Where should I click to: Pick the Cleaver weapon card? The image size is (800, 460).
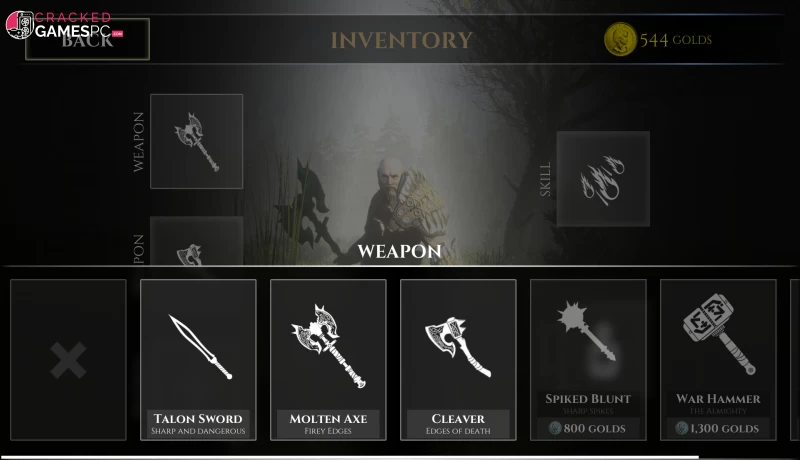458,360
